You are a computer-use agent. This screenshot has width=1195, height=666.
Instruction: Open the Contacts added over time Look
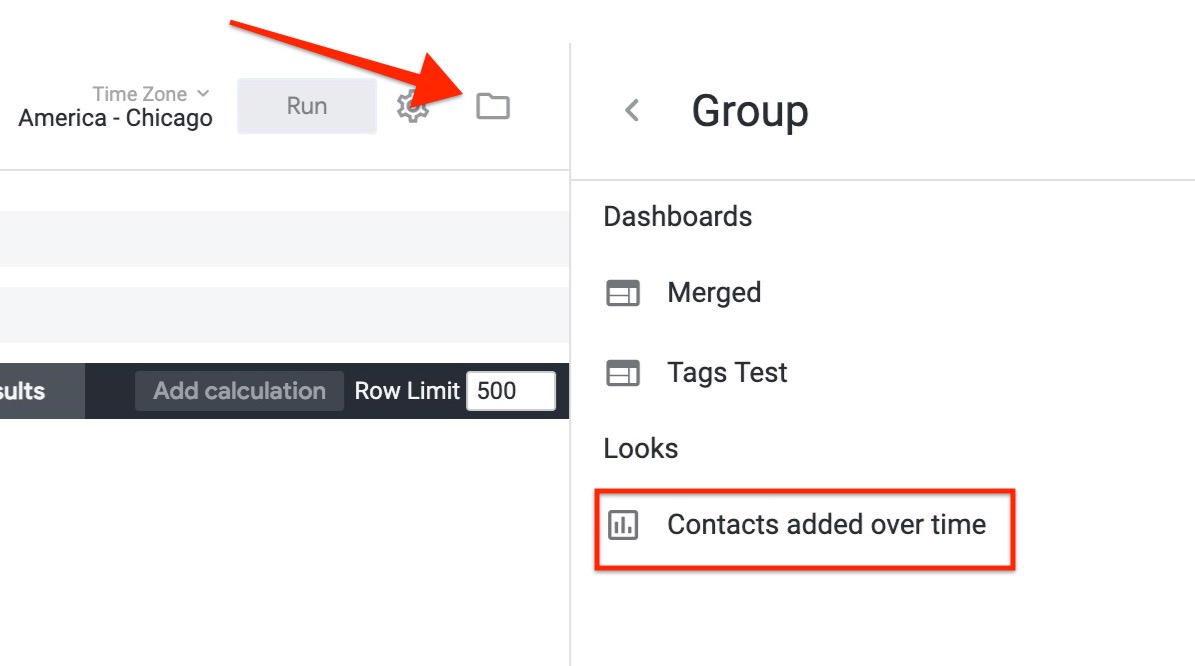(826, 525)
